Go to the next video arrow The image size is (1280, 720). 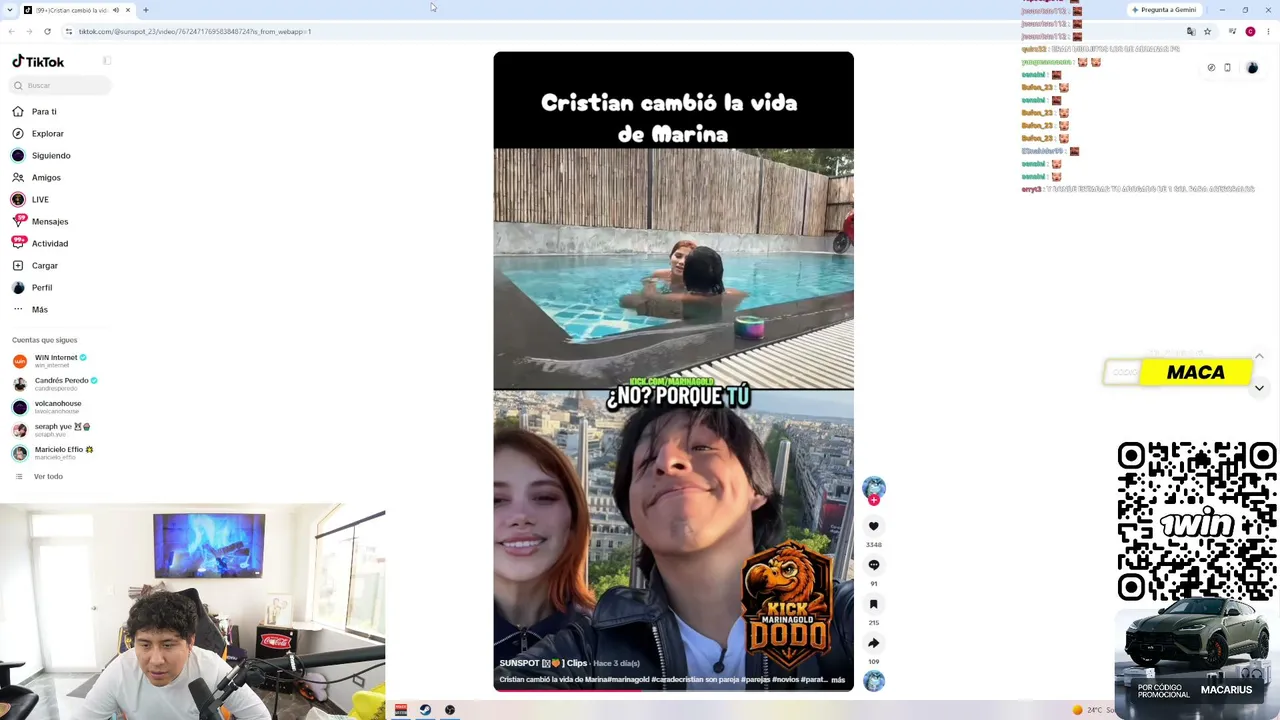[1259, 388]
